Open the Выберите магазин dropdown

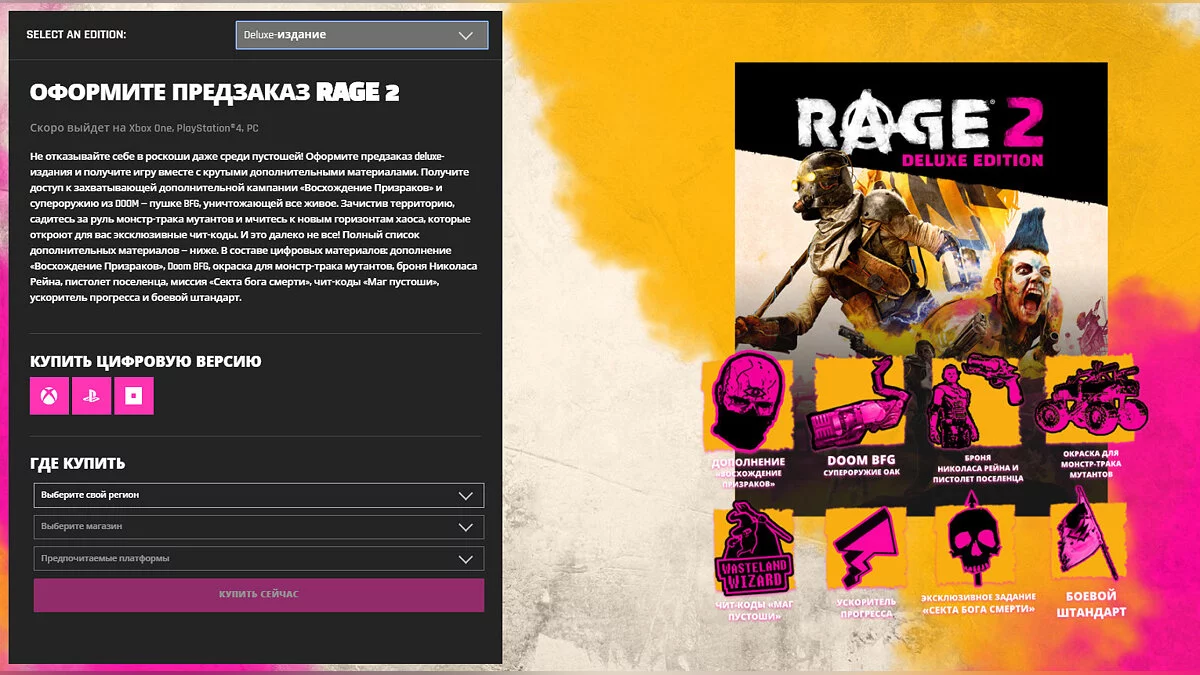pos(259,527)
